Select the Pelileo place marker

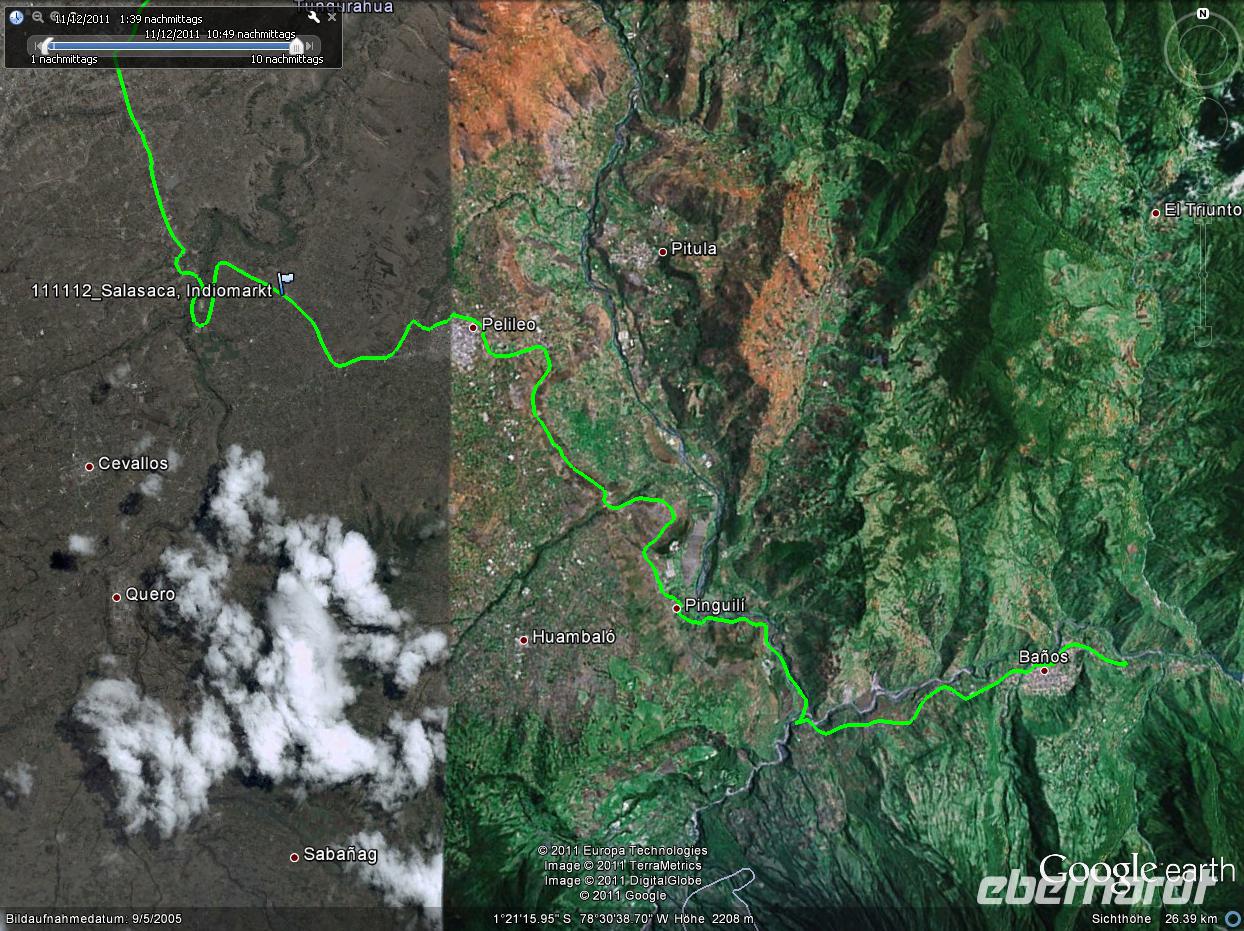click(x=473, y=326)
